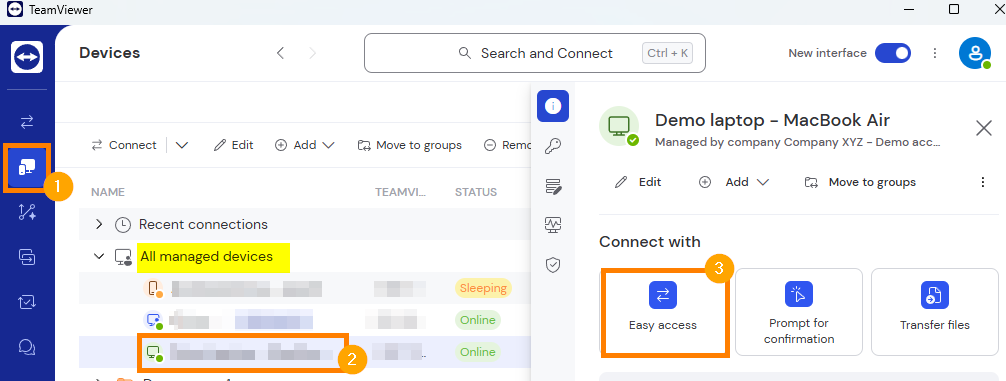Select the Sleeping device row
This screenshot has height=381, width=1006.
305,288
